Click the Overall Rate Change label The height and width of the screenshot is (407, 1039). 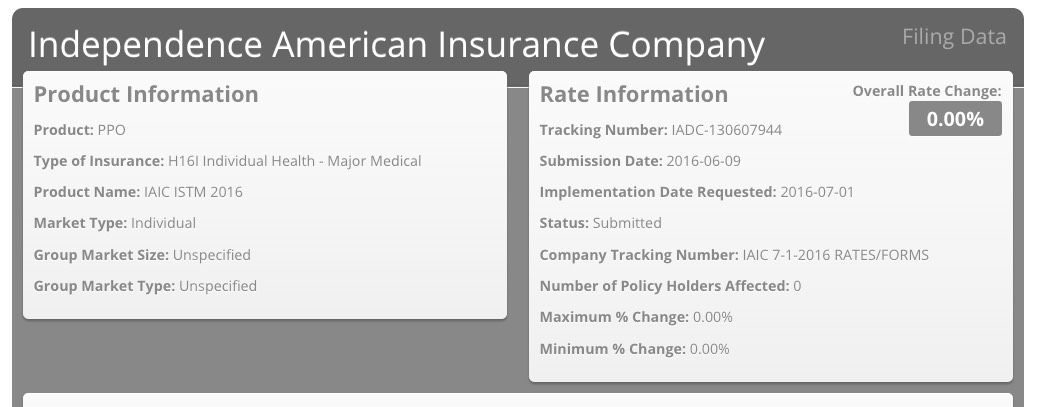coord(926,91)
